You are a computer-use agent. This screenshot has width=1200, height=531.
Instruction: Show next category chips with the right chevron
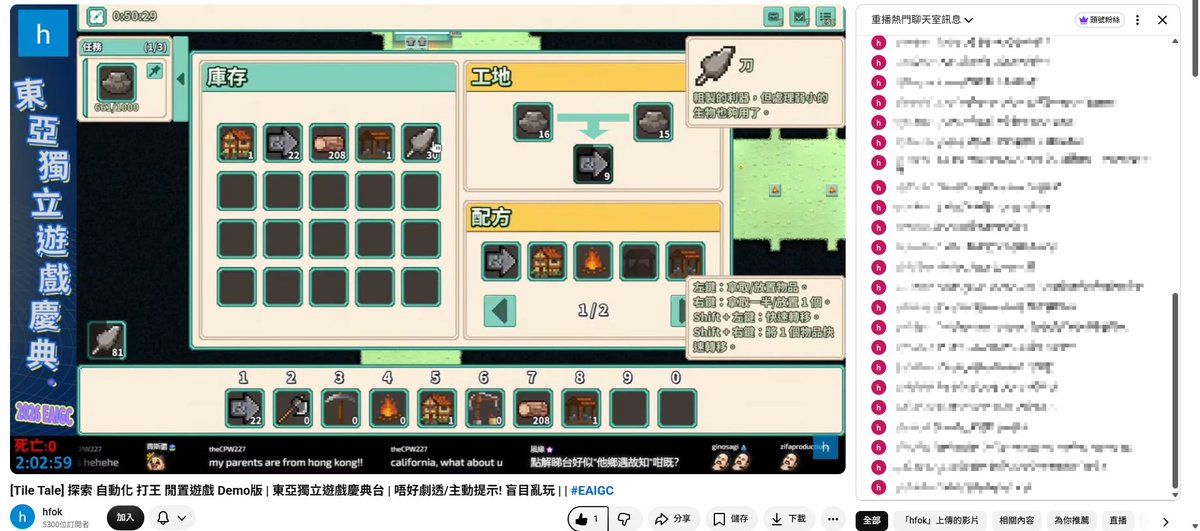coord(1166,520)
